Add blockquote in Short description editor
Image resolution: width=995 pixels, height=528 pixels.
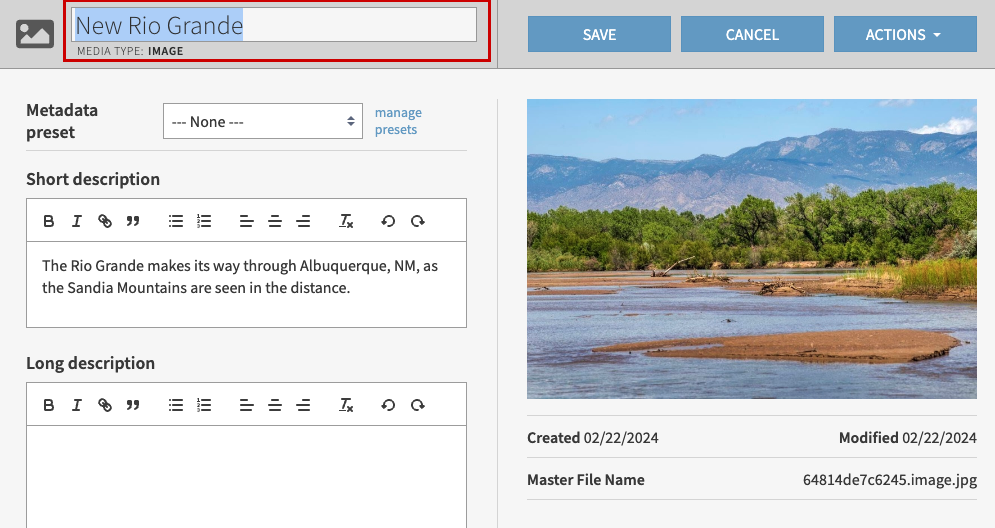[x=132, y=221]
